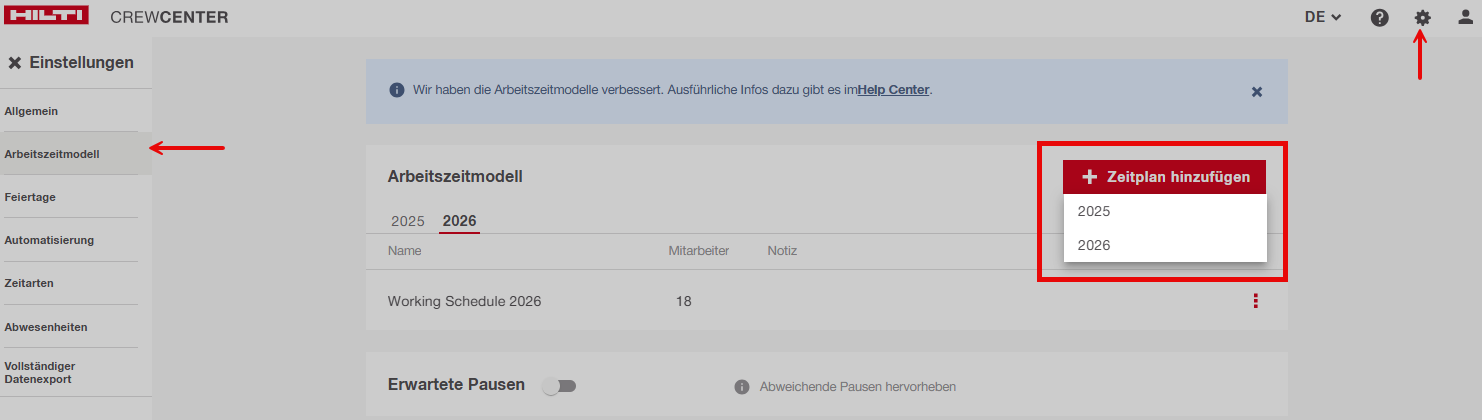The width and height of the screenshot is (1482, 420).
Task: Choose 2025 from the Zeitplan dropdown
Action: 1094,212
